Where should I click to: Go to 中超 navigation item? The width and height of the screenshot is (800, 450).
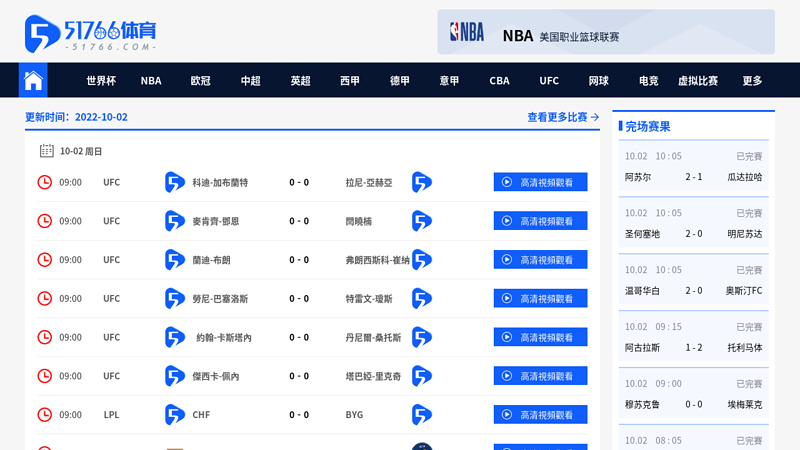[251, 81]
